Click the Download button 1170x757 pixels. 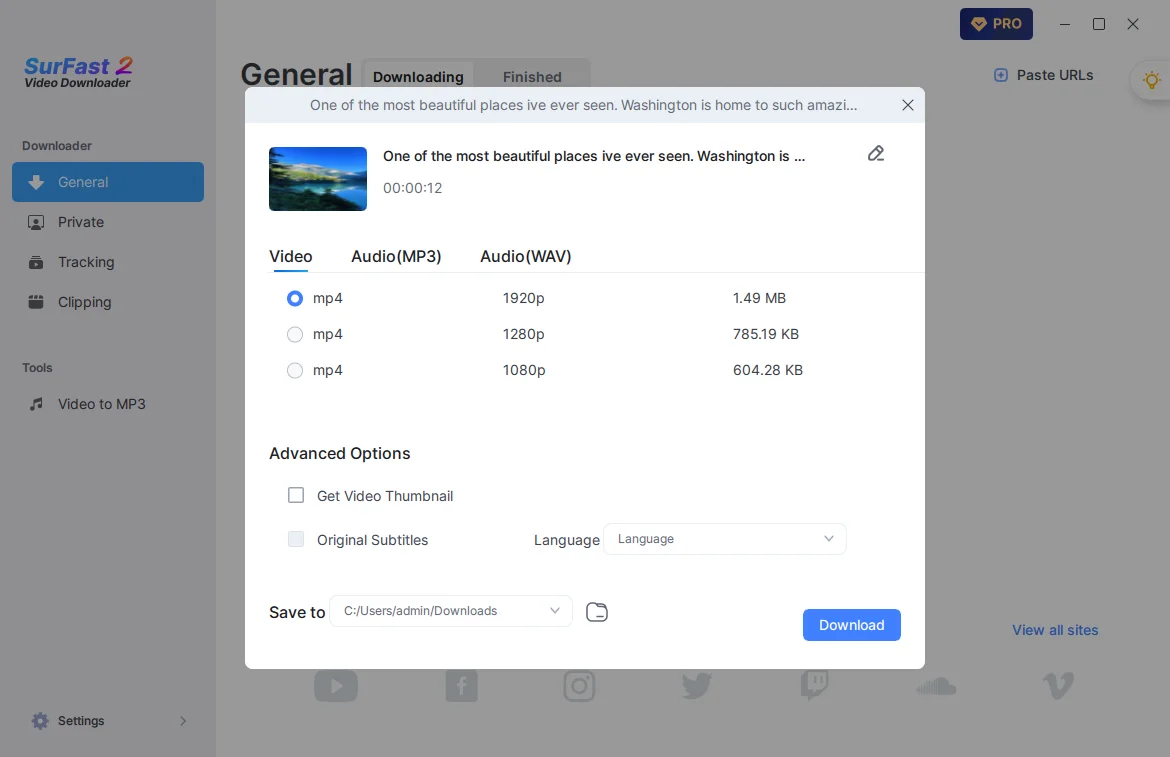click(x=851, y=624)
